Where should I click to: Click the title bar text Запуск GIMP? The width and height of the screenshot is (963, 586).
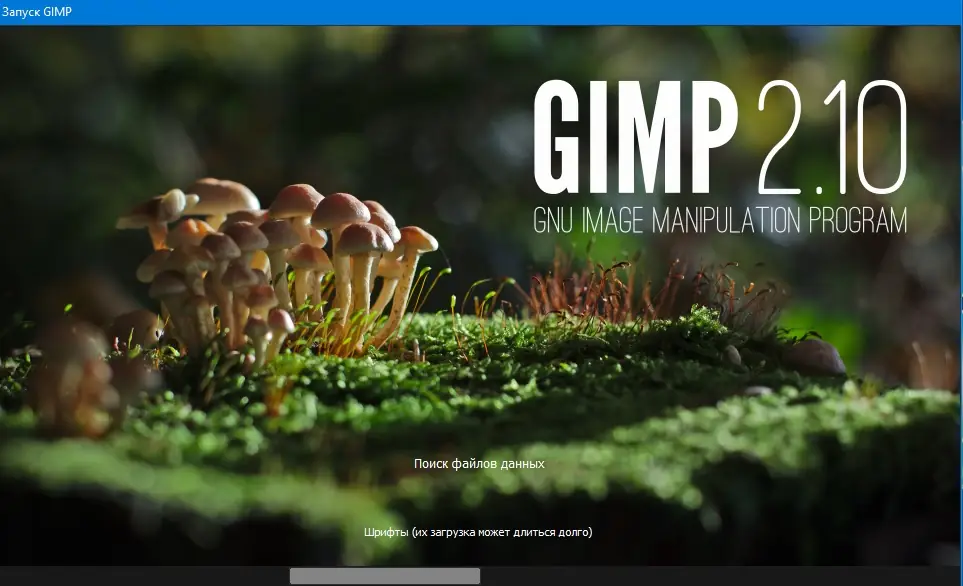coord(40,9)
